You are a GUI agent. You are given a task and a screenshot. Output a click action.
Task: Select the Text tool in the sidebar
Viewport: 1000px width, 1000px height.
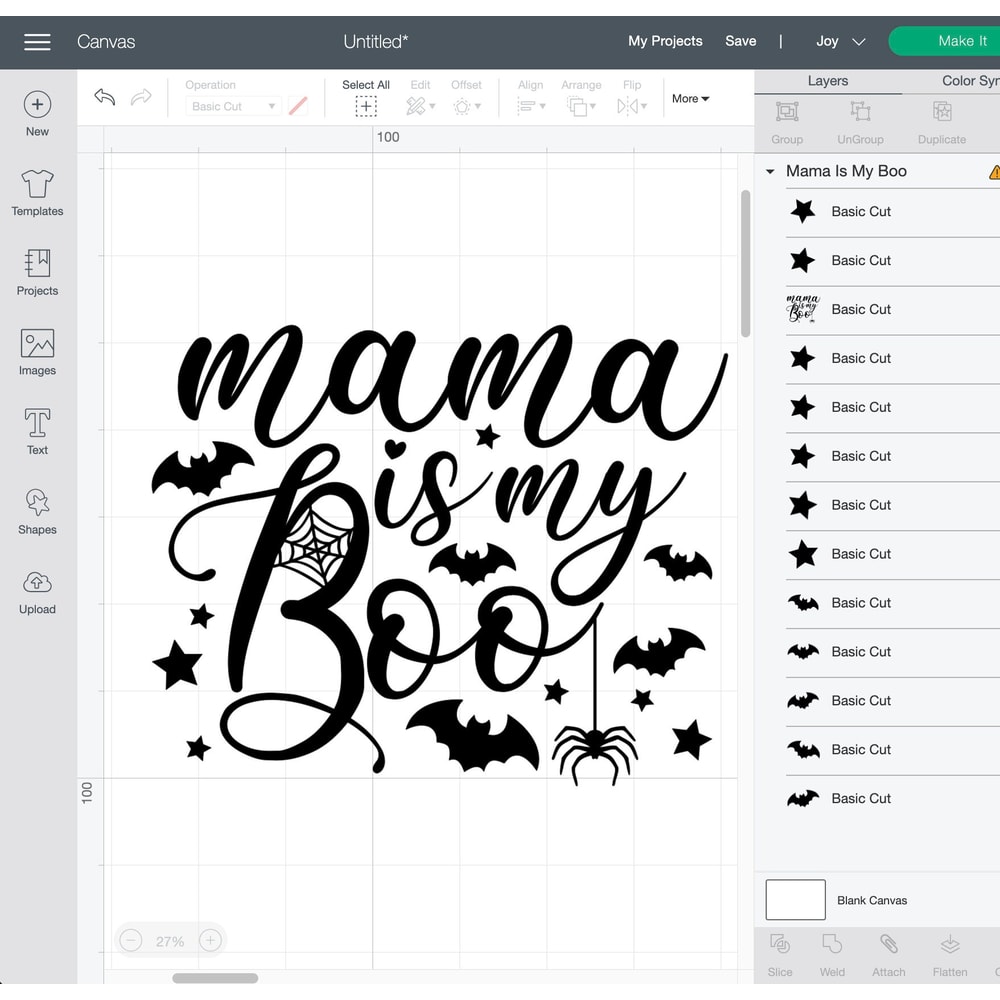pyautogui.click(x=36, y=430)
